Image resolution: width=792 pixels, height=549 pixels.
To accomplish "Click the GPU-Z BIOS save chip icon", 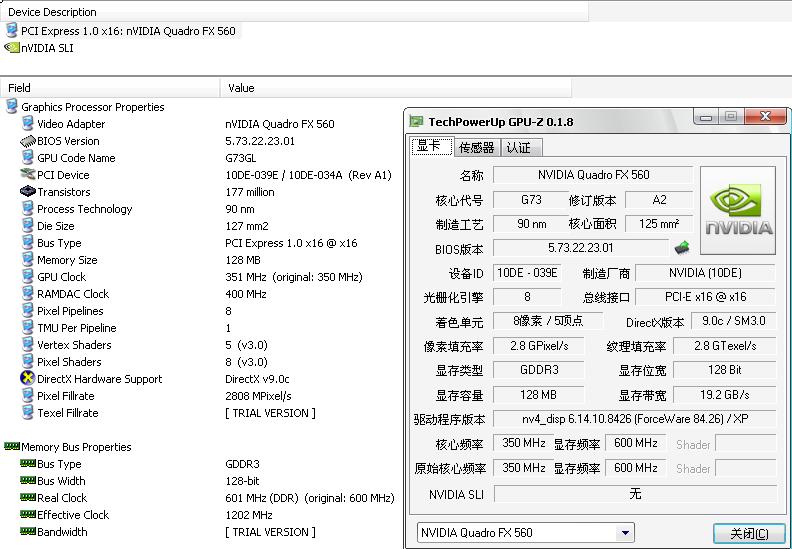I will (682, 247).
